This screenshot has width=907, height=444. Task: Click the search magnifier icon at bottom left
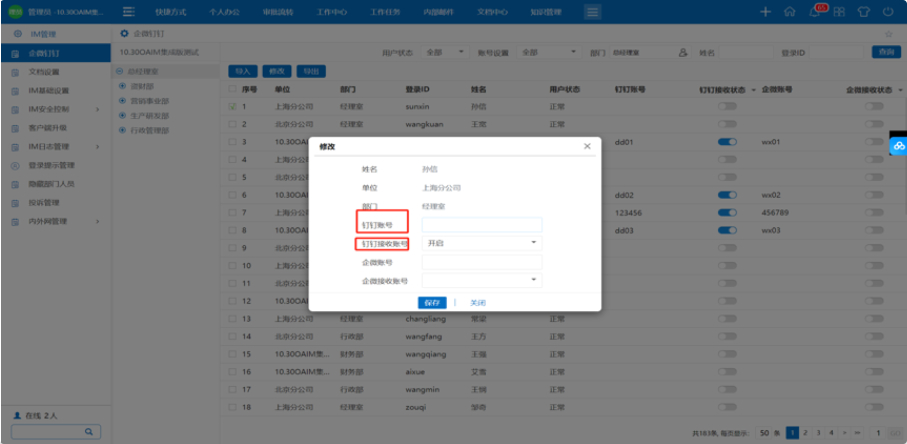[x=89, y=431]
